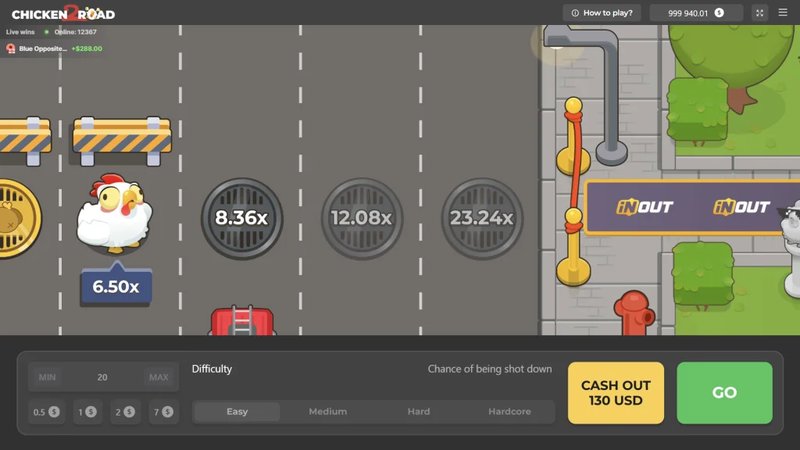Click the 8.36x manhole multiplier
800x450 pixels.
tap(241, 217)
